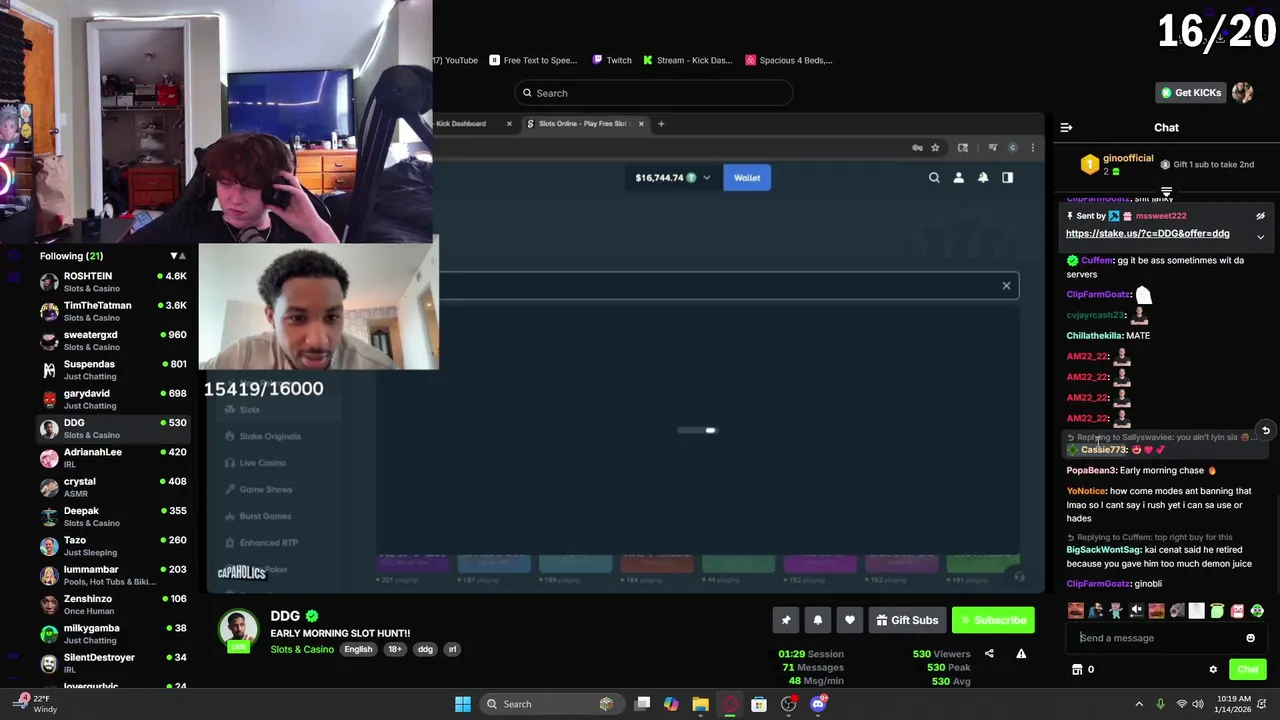Click the Kick search field
The image size is (1280, 720).
654,93
